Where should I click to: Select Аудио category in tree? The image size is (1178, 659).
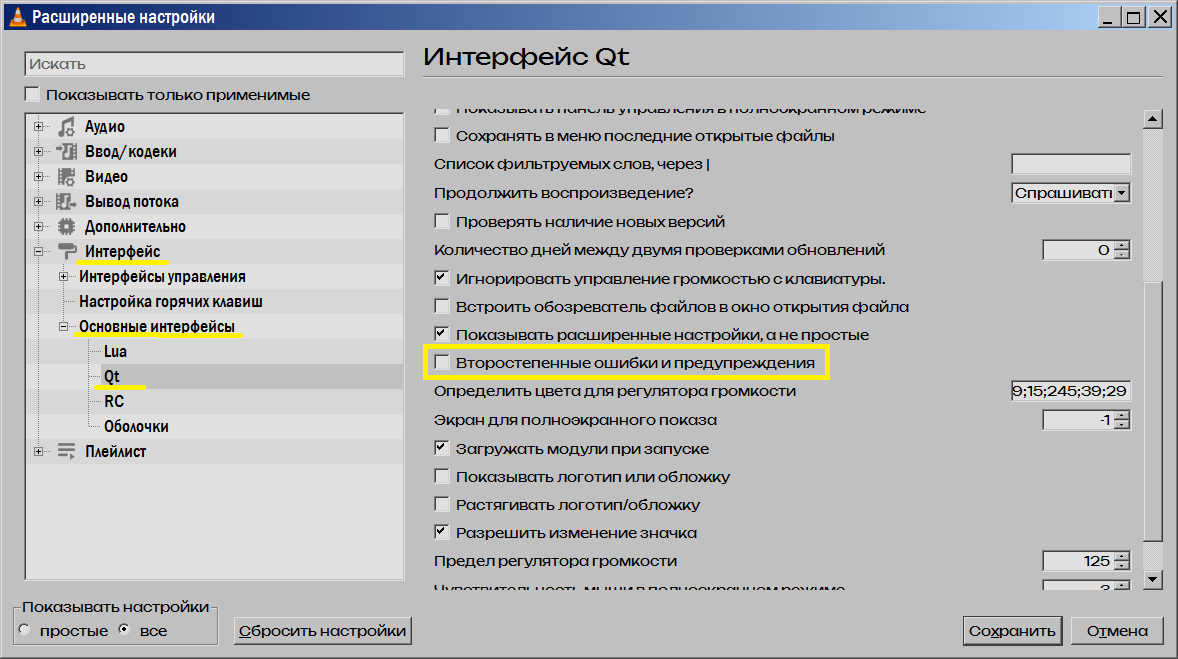[x=104, y=127]
